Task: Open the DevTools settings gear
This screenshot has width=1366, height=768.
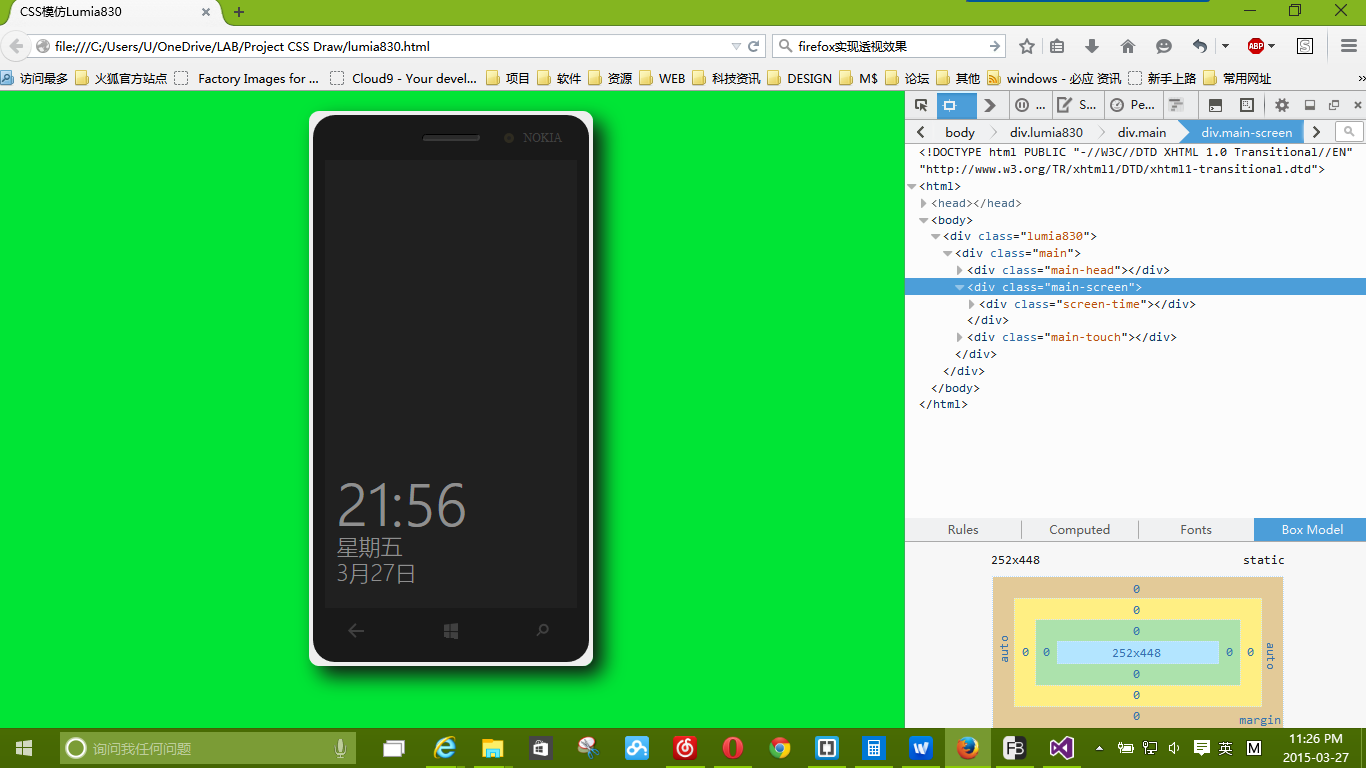Action: tap(1282, 105)
